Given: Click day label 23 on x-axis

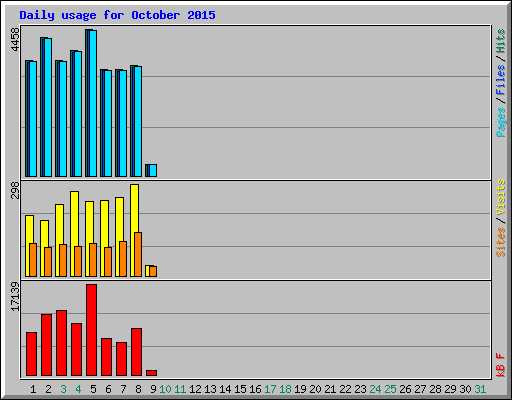Looking at the screenshot, I should pos(360,389).
